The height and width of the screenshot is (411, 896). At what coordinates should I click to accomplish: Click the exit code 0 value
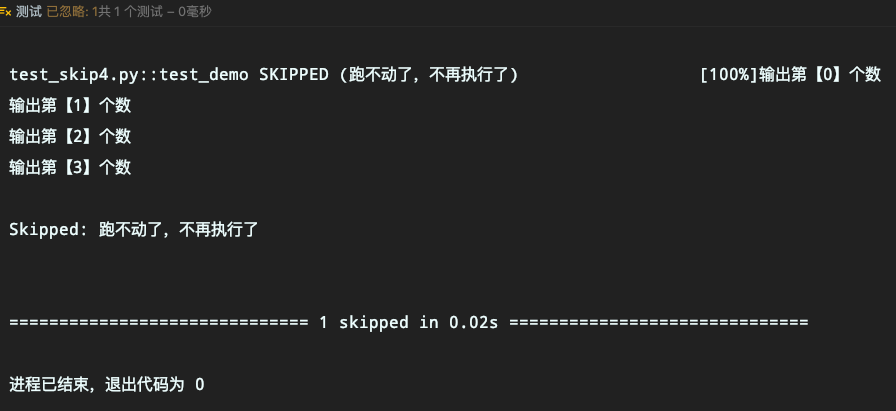click(200, 385)
